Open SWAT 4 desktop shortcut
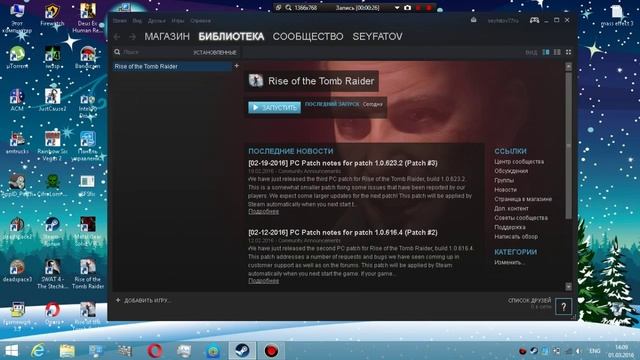This screenshot has width=640, height=360. click(x=52, y=274)
